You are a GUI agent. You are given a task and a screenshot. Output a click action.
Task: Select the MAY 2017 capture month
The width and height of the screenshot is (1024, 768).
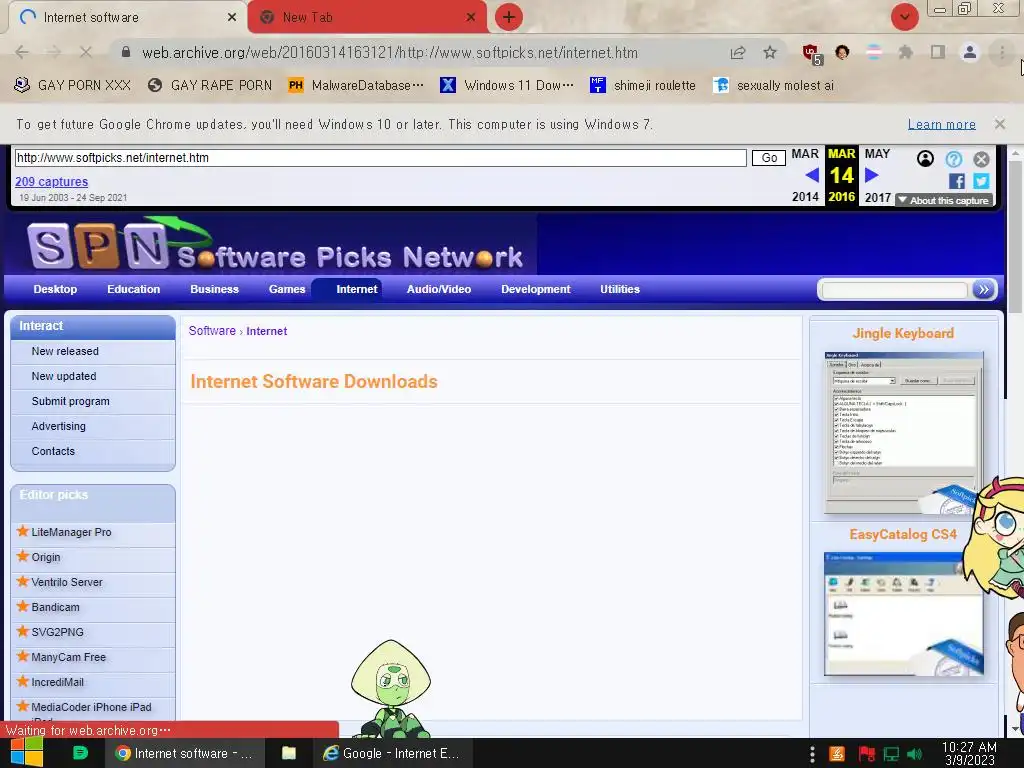[877, 153]
